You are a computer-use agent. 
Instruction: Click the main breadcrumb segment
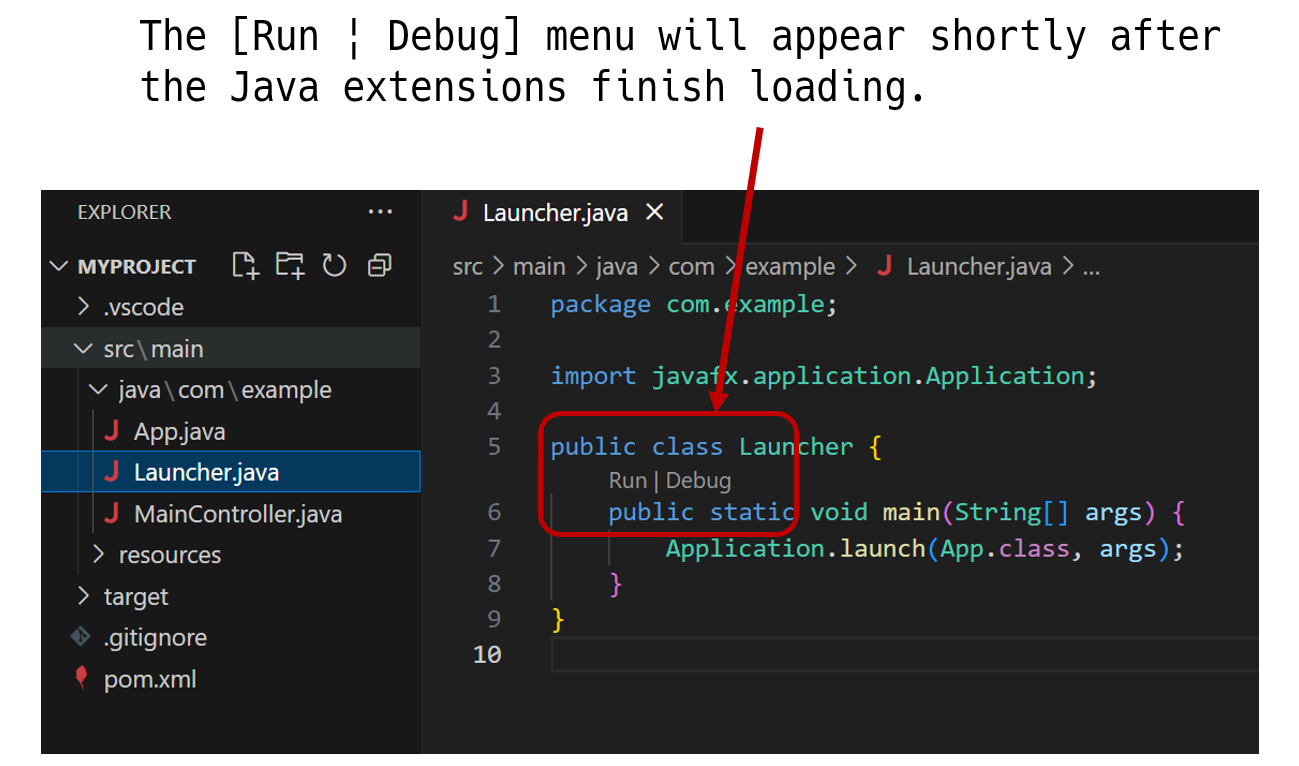539,267
